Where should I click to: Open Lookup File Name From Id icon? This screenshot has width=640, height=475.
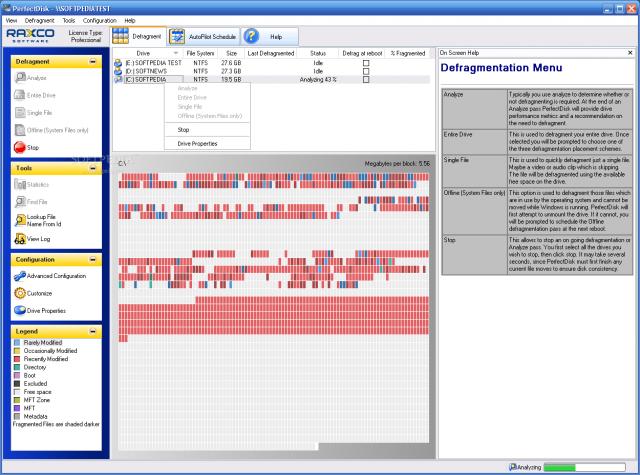[x=20, y=220]
